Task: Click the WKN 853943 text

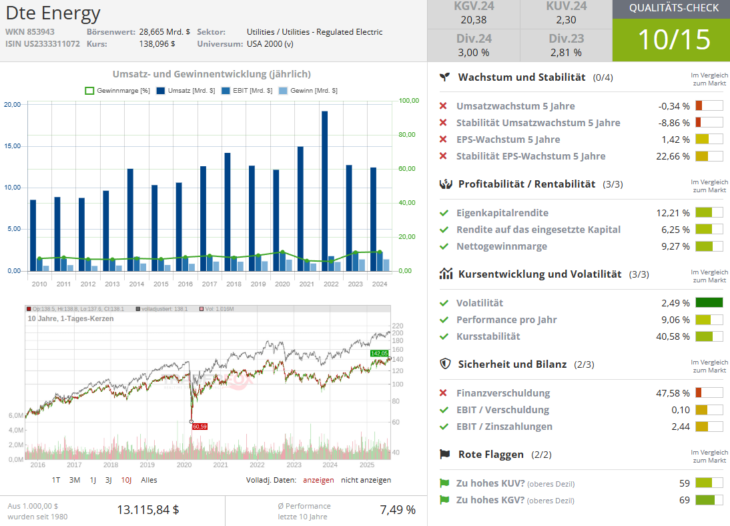Action: click(30, 32)
